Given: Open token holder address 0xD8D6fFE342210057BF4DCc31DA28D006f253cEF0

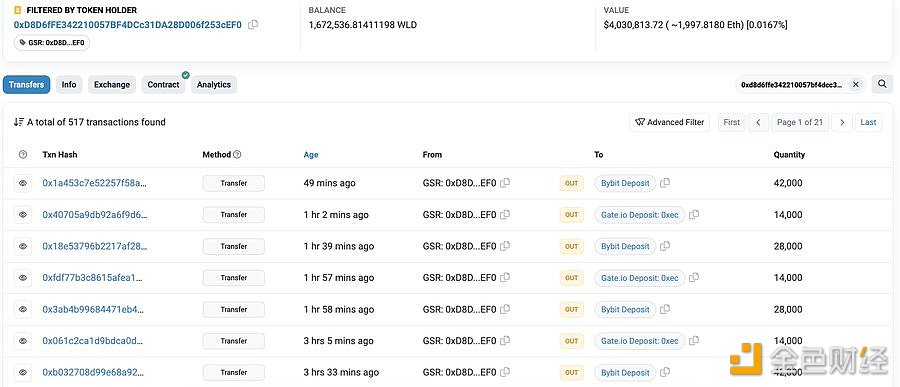Looking at the screenshot, I should pyautogui.click(x=128, y=25).
